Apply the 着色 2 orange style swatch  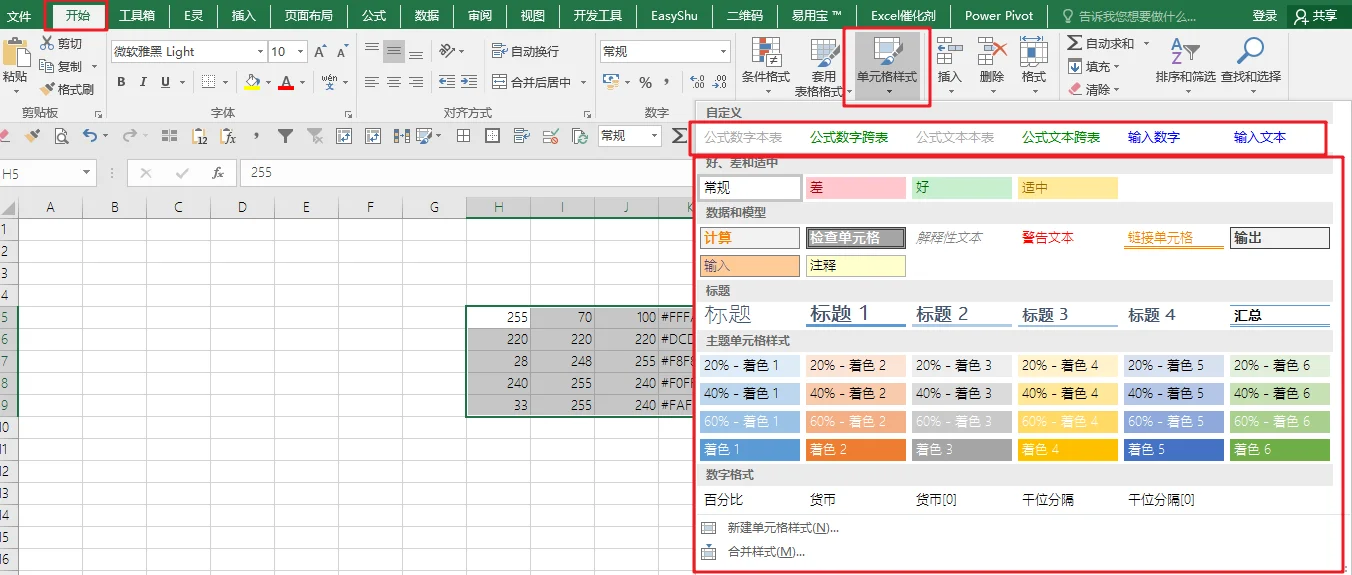coord(856,450)
